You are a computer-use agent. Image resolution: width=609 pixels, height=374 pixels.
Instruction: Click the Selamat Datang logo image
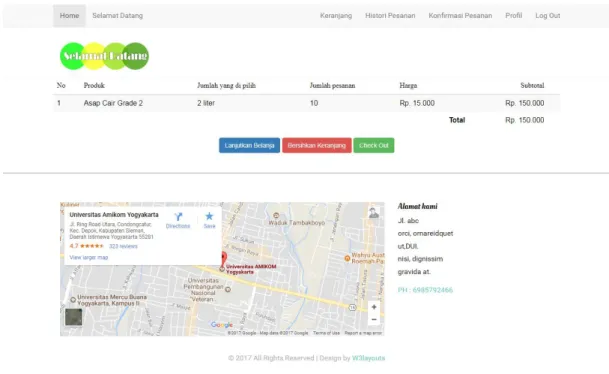pyautogui.click(x=104, y=56)
